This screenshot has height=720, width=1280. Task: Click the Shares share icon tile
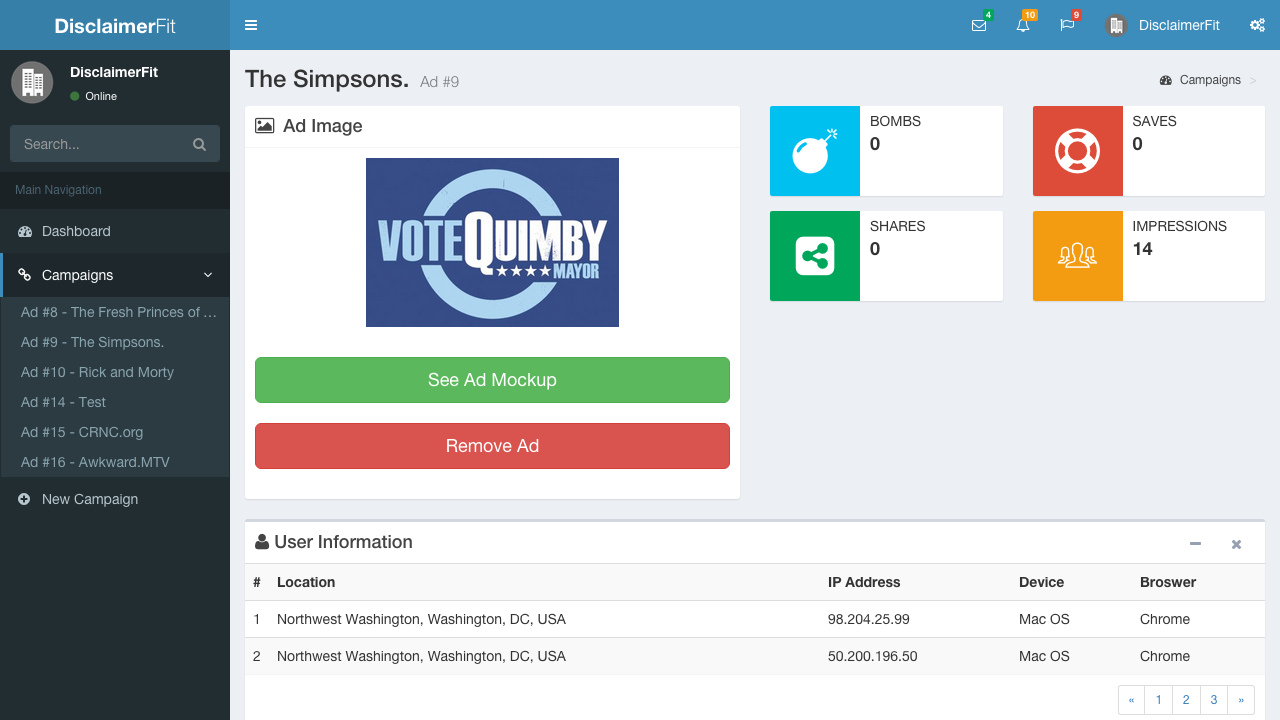pos(815,256)
